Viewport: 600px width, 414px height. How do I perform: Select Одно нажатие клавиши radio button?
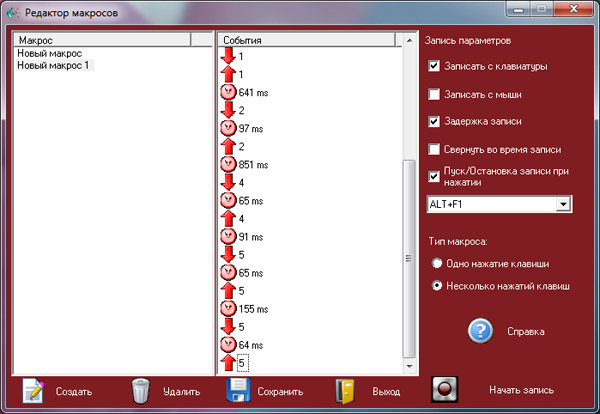(437, 263)
